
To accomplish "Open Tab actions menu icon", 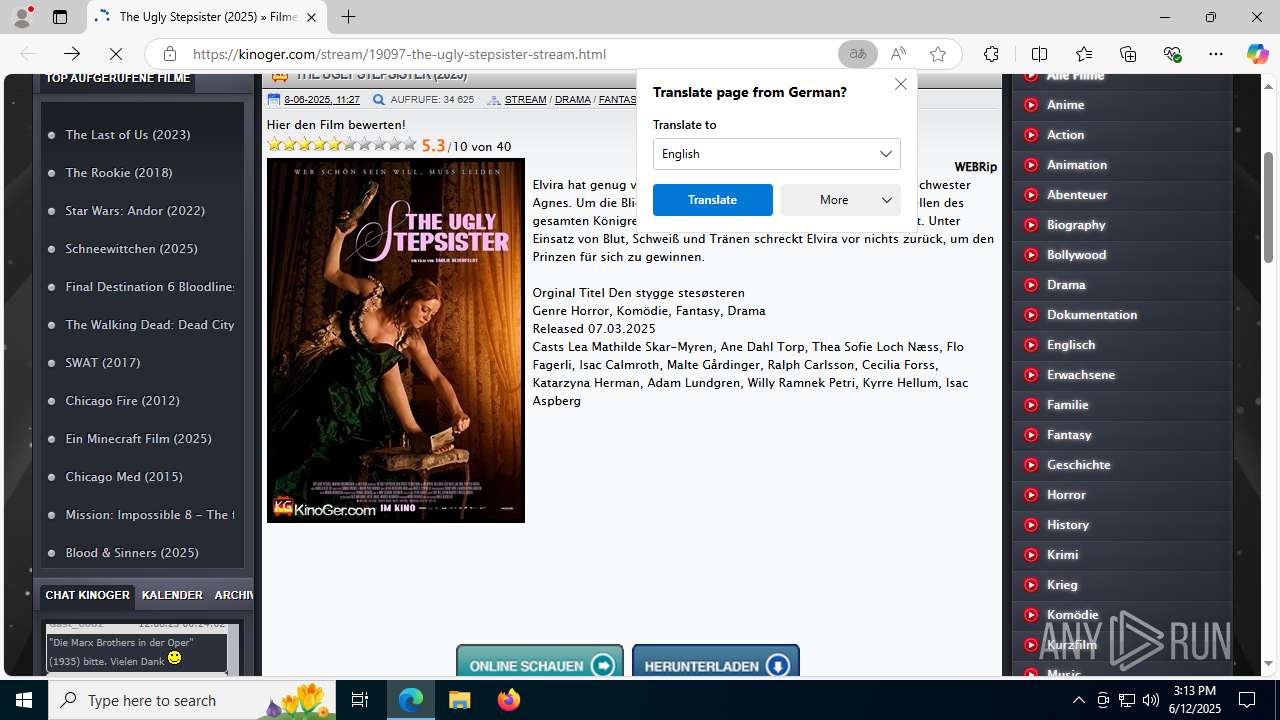I will coord(60,17).
